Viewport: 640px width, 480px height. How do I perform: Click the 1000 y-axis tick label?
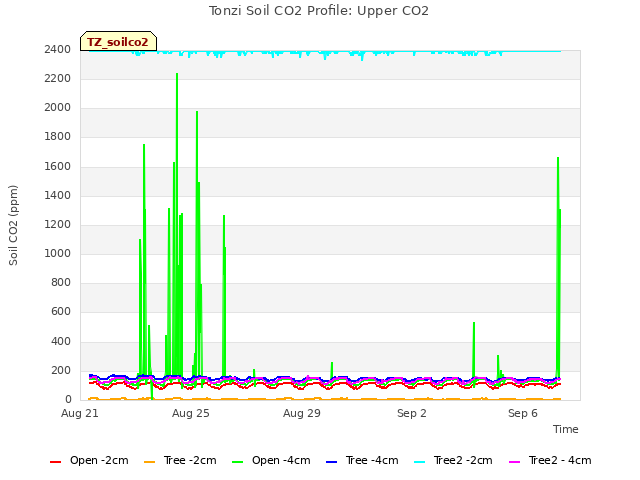click(58, 253)
